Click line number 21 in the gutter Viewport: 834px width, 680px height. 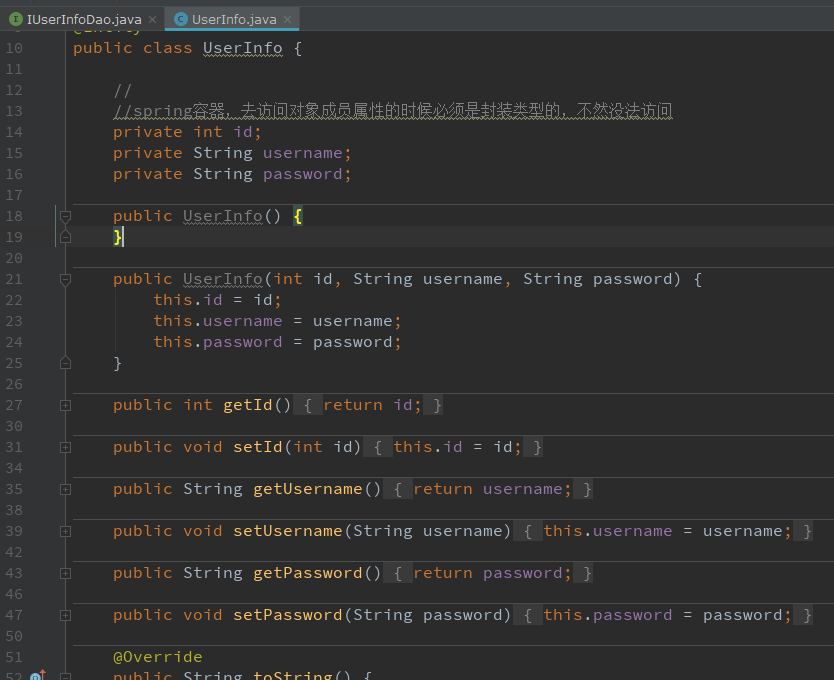tap(14, 279)
